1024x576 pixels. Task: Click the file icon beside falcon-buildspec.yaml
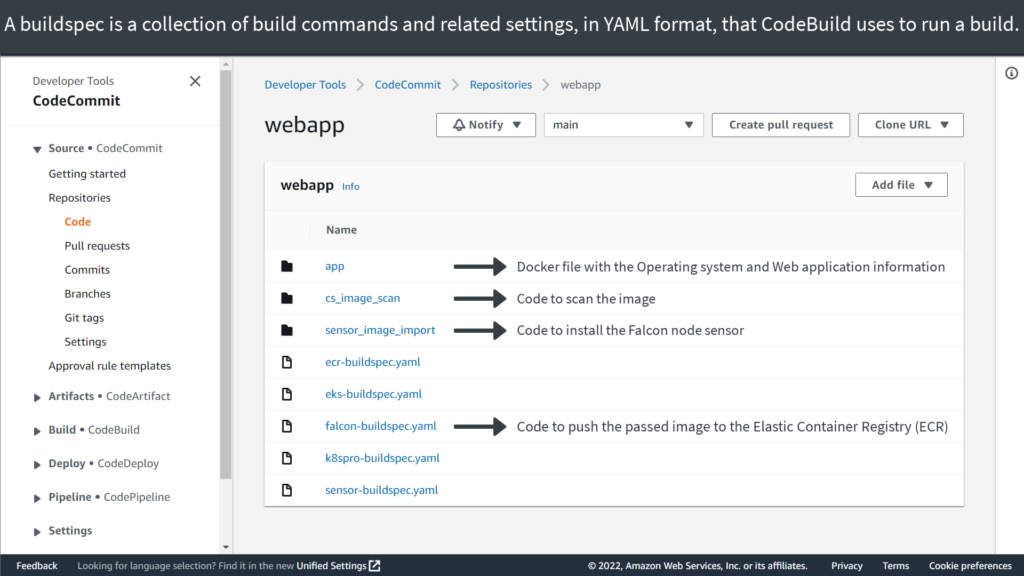[287, 426]
